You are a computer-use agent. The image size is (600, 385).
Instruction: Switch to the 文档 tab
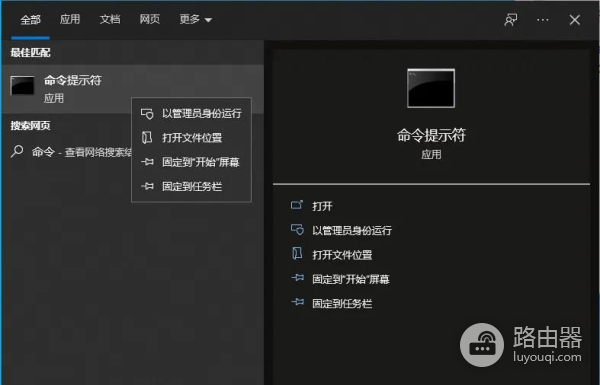[110, 19]
